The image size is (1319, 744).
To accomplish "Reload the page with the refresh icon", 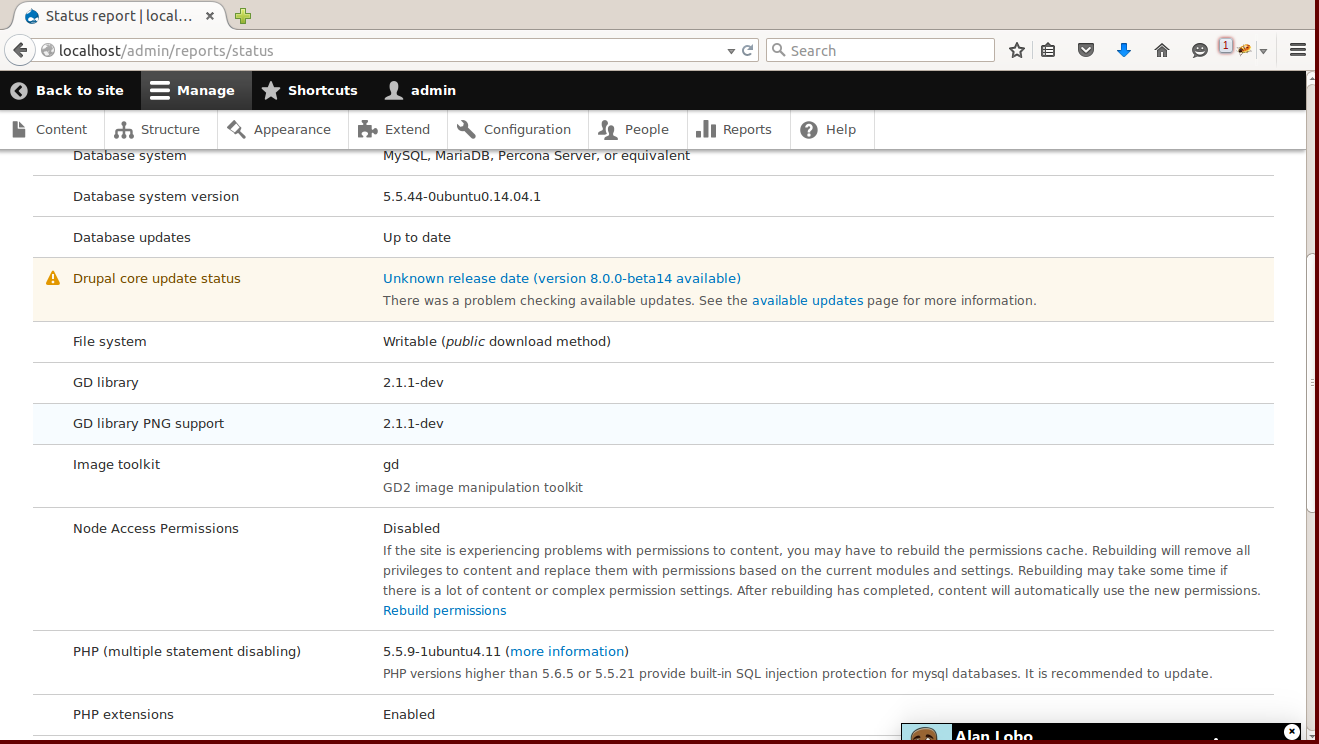I will 747,51.
